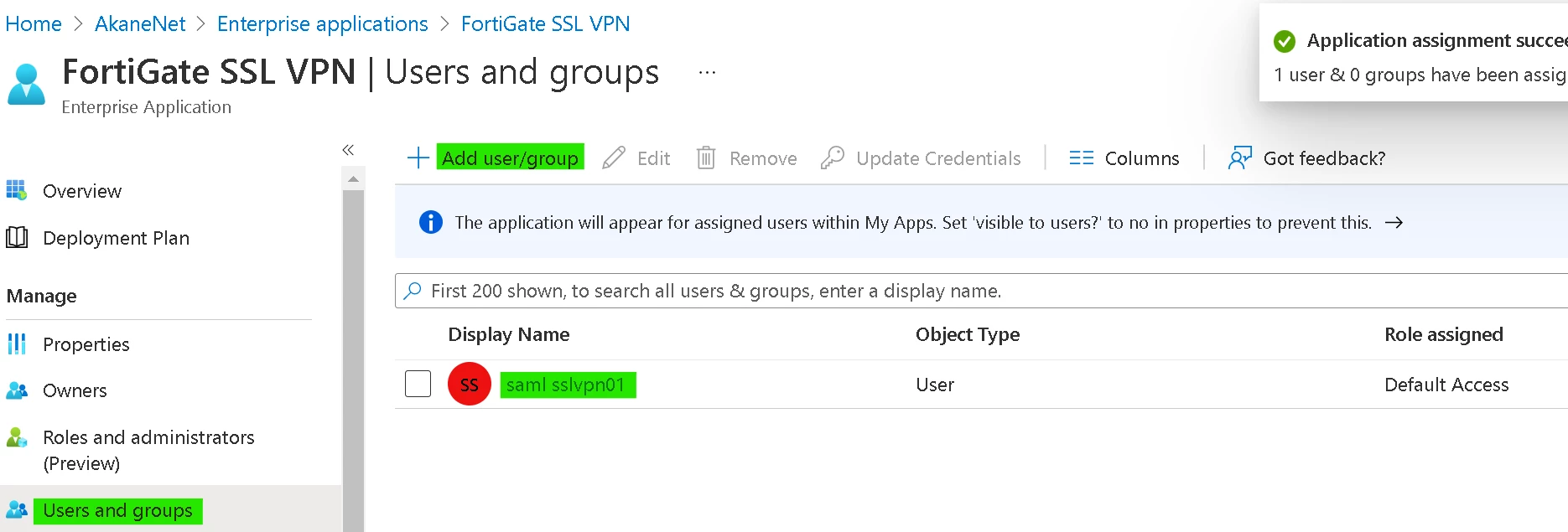The image size is (1568, 532).
Task: Click the blue info icon in banner
Action: (x=430, y=222)
